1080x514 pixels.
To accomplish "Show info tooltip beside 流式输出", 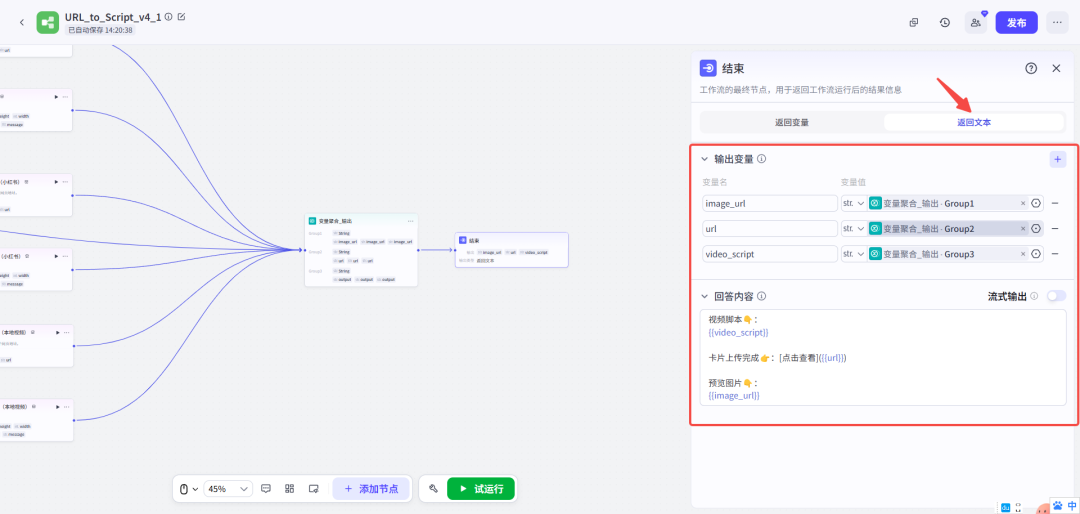I will [1034, 296].
